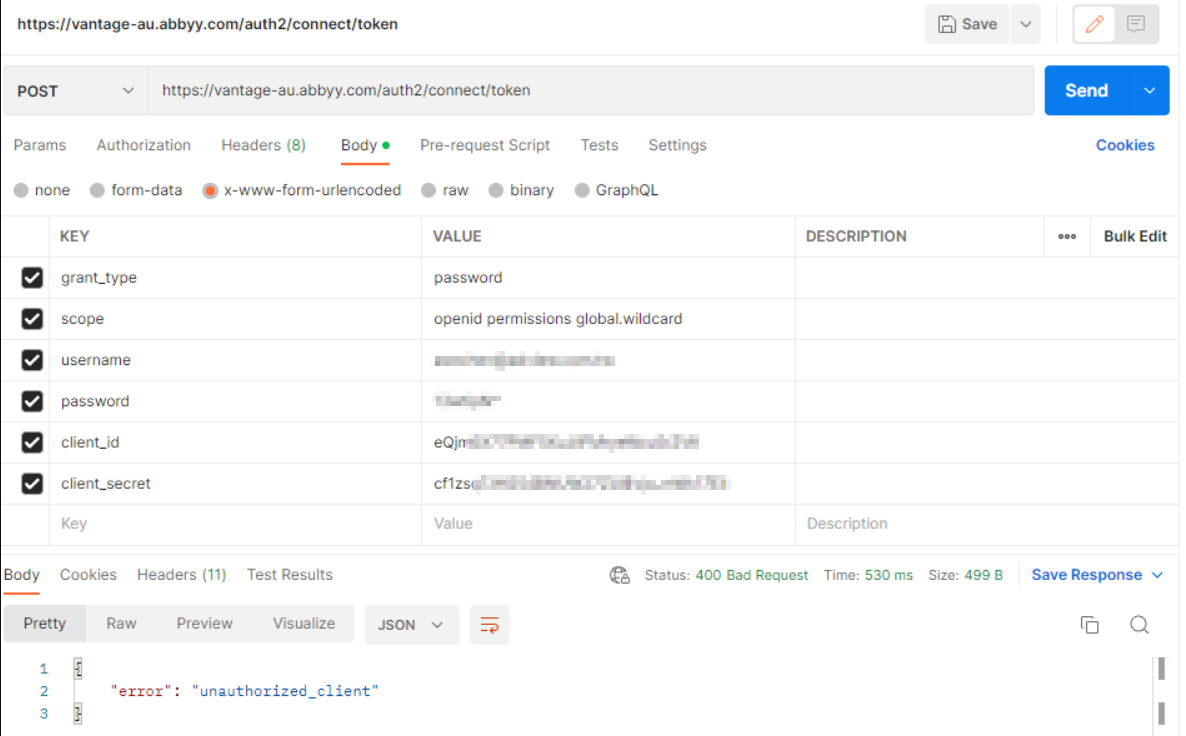Select the response Body tab

pyautogui.click(x=21, y=575)
